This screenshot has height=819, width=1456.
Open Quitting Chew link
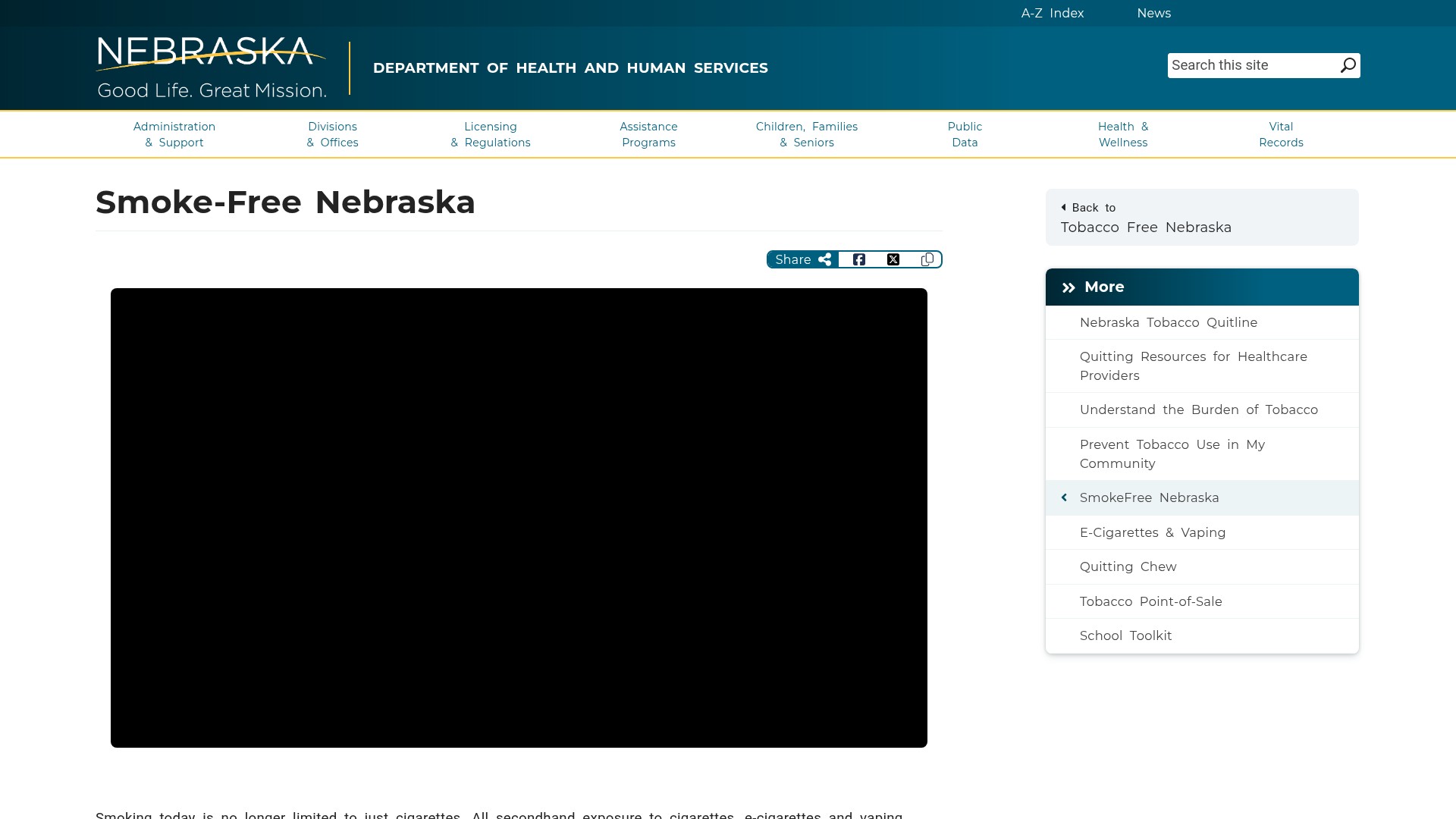(1202, 566)
